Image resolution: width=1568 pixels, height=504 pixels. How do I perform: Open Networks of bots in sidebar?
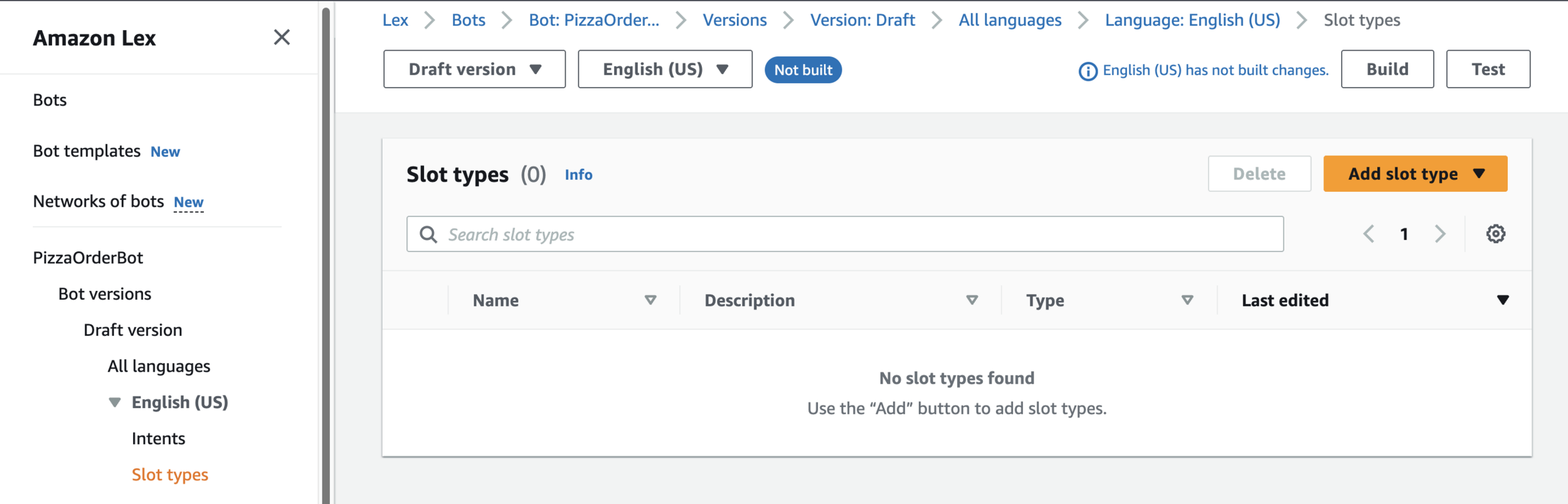98,201
